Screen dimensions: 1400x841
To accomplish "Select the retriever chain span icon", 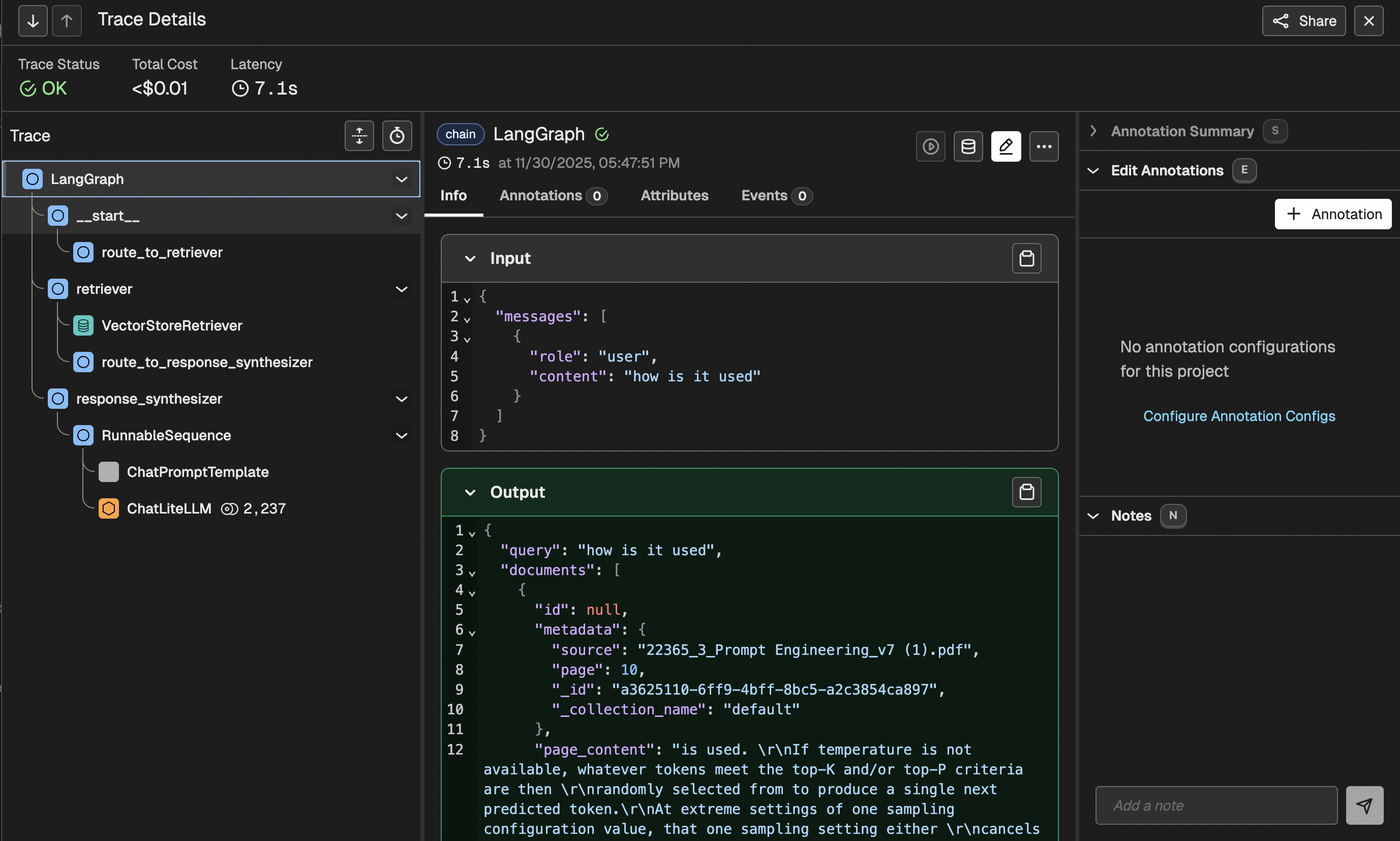I will 58,289.
